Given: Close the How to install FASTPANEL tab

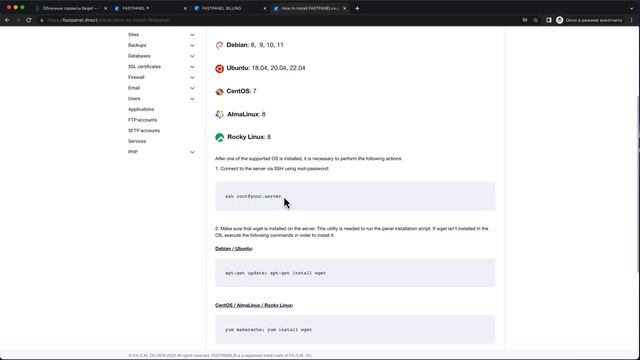Looking at the screenshot, I should [x=344, y=8].
